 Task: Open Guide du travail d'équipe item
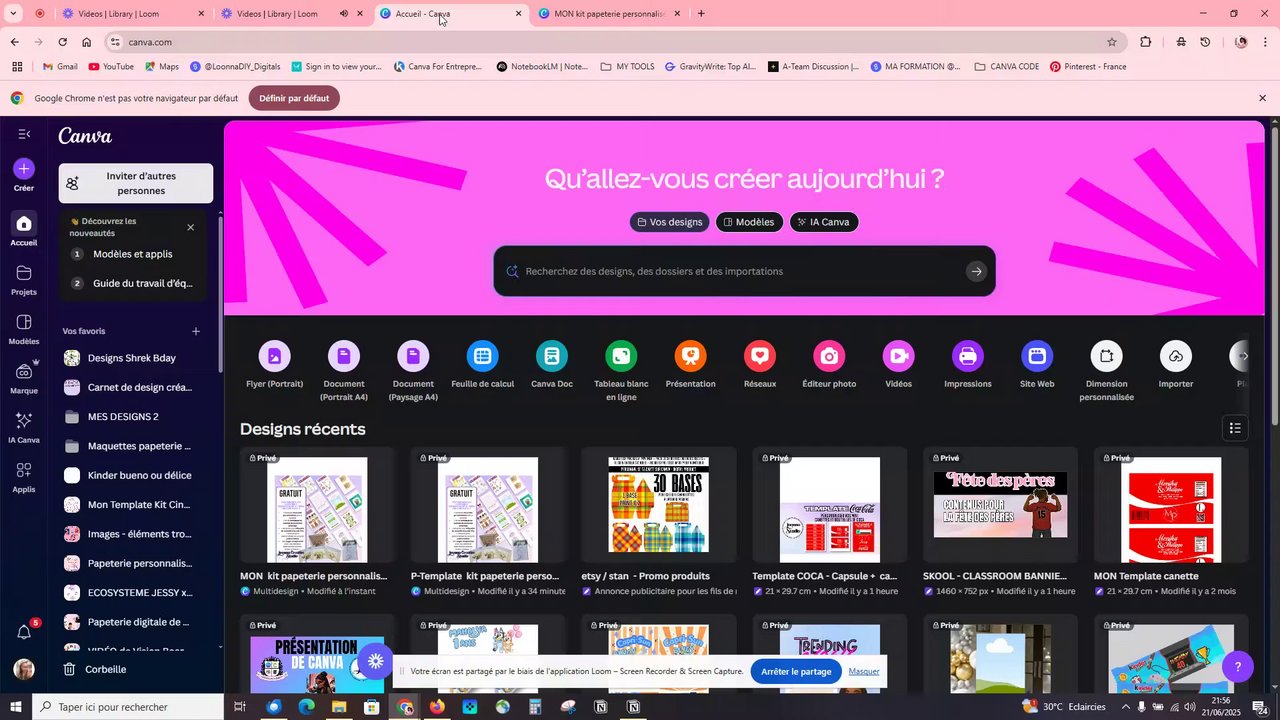[133, 283]
